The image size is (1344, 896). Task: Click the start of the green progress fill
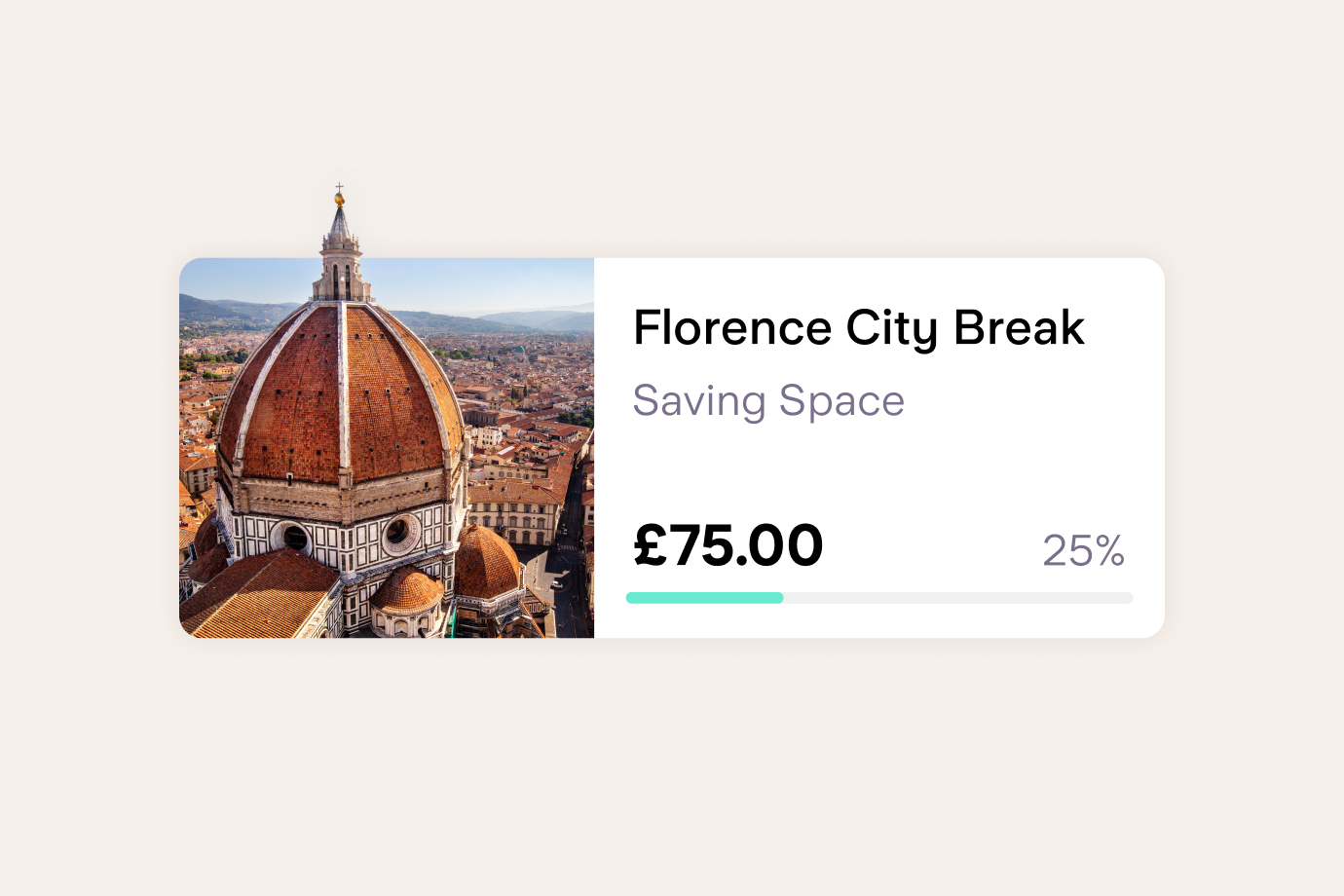coord(631,598)
